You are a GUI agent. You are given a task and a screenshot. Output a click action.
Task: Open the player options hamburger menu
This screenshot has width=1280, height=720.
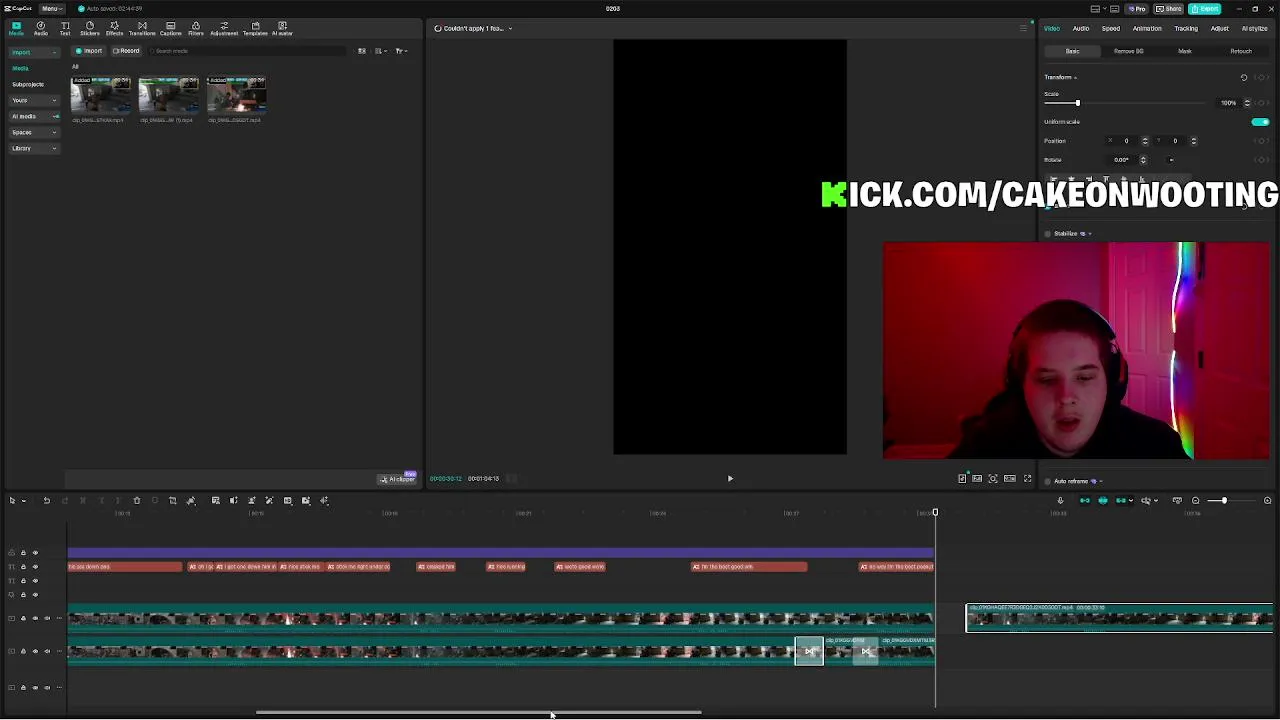pyautogui.click(x=1022, y=28)
